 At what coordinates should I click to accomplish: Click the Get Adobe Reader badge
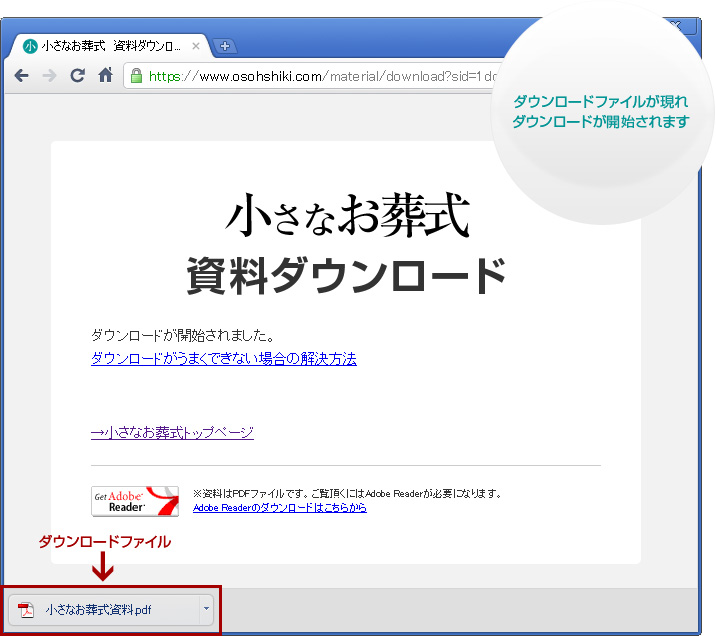(135, 501)
